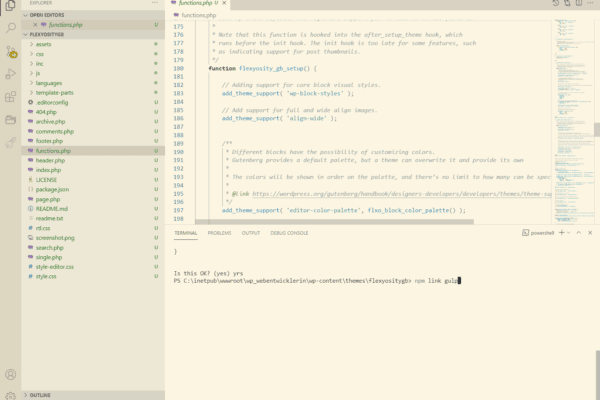Viewport: 600px width, 400px height.
Task: Open Source Control view in activity bar
Action: 11,51
